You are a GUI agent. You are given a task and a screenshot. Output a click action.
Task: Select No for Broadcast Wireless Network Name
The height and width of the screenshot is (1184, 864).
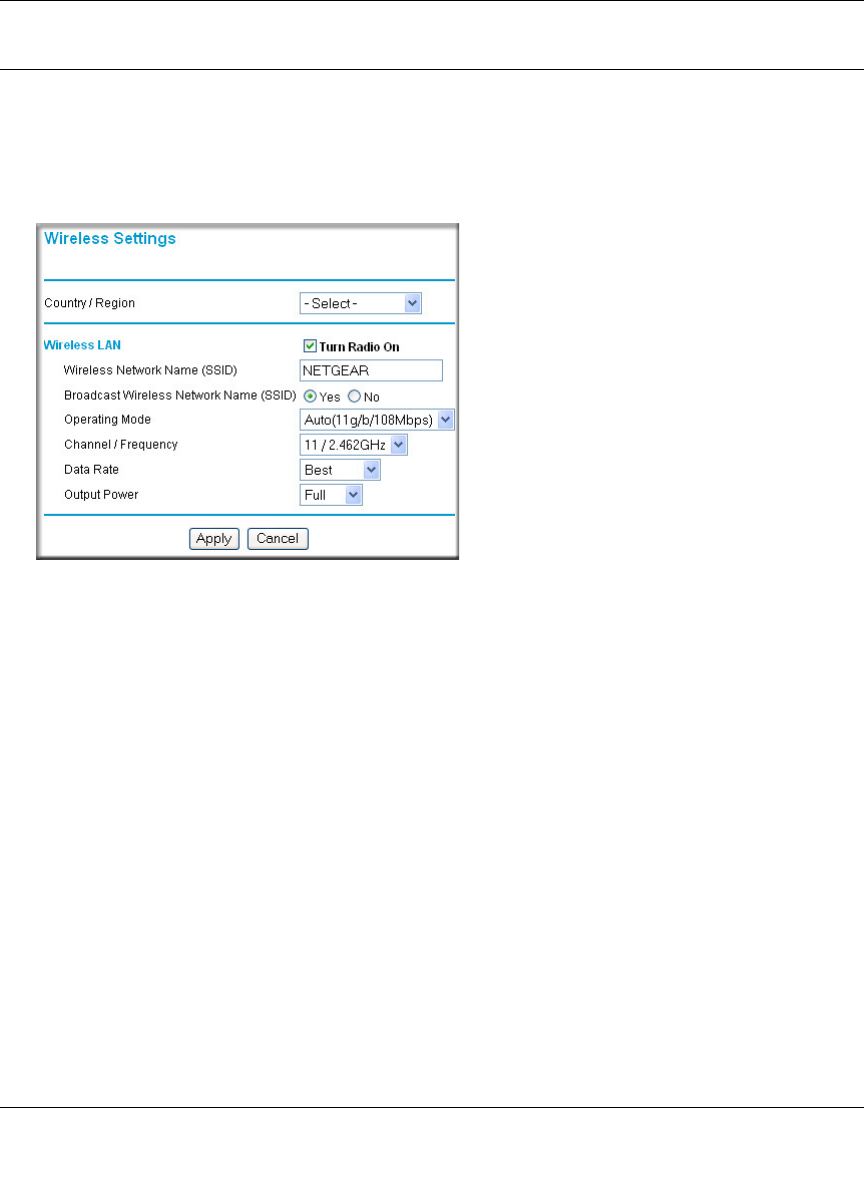point(354,396)
